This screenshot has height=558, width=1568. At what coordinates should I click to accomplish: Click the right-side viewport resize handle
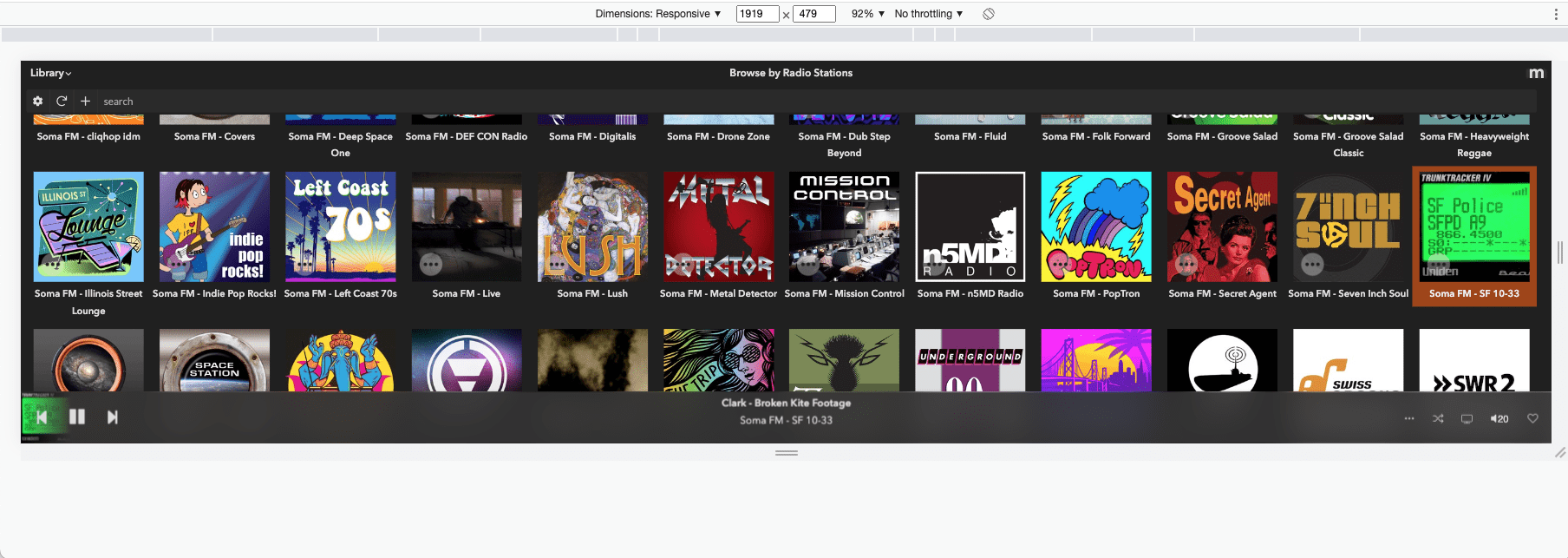tap(1559, 253)
